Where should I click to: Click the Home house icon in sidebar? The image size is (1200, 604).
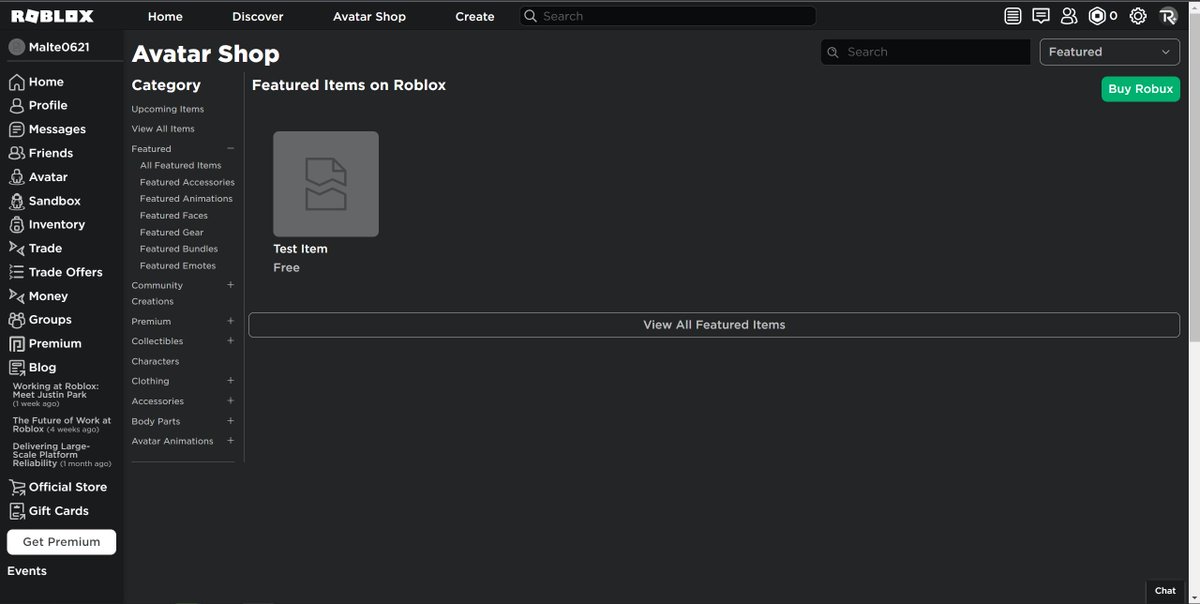pos(16,82)
